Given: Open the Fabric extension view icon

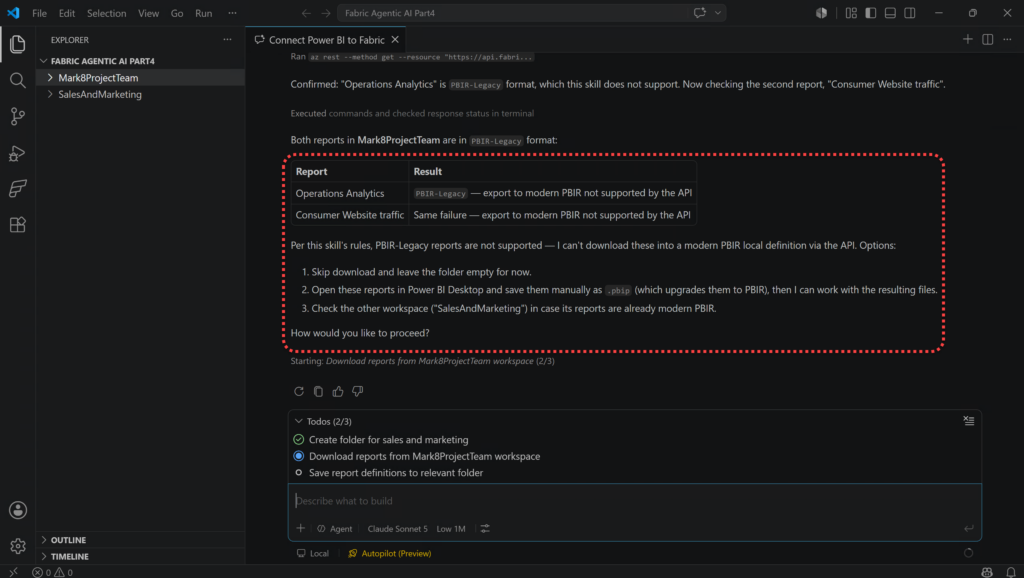Looking at the screenshot, I should (x=18, y=189).
